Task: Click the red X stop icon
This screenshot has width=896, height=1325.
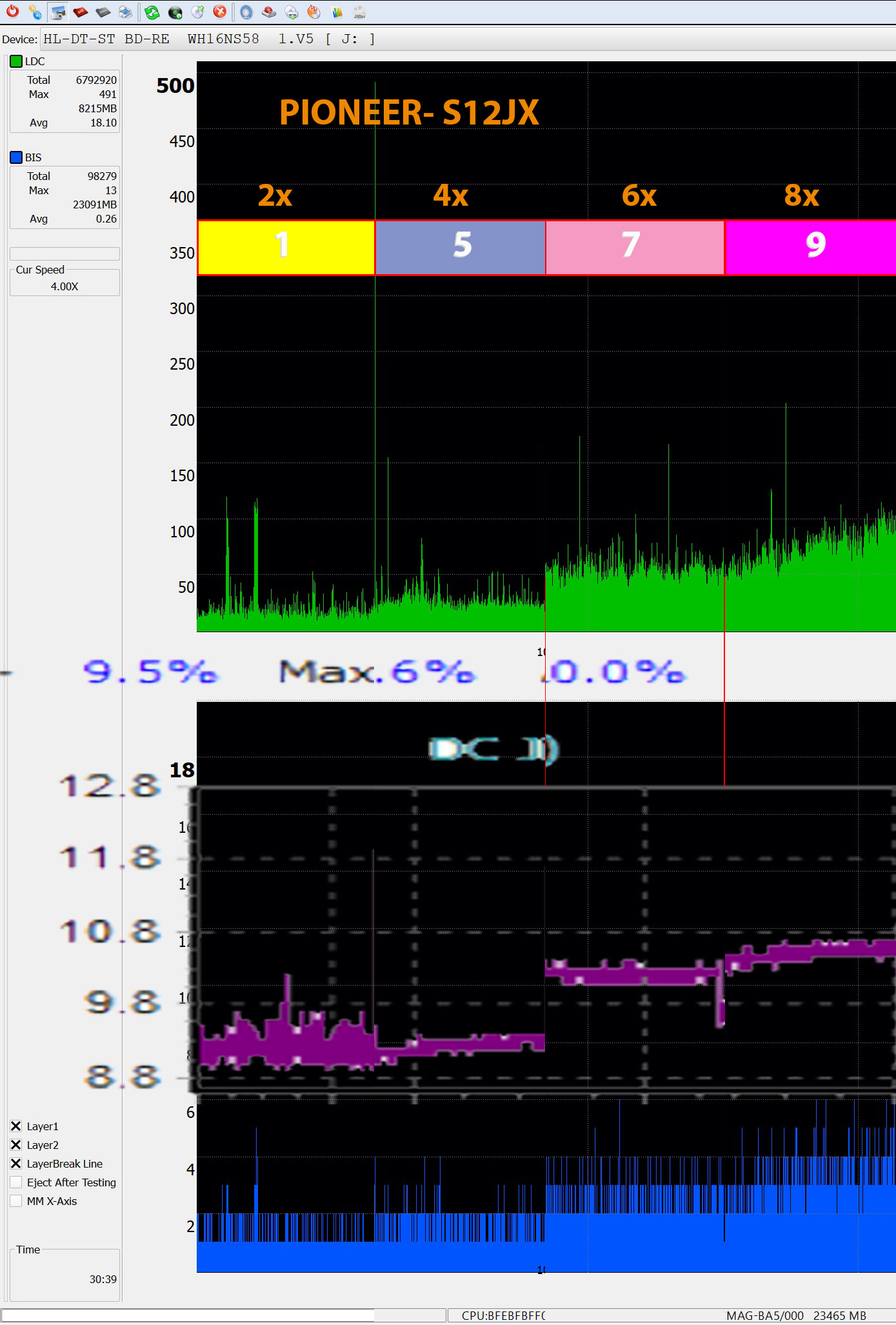Action: coord(220,11)
